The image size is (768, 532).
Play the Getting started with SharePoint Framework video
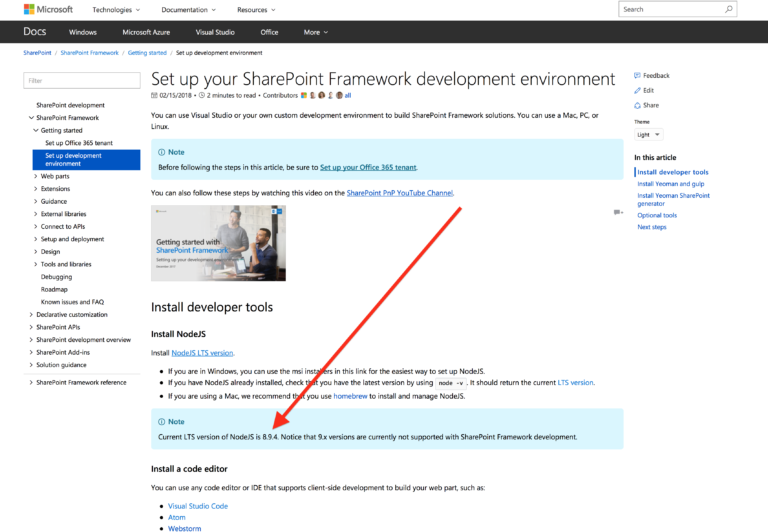[x=218, y=243]
